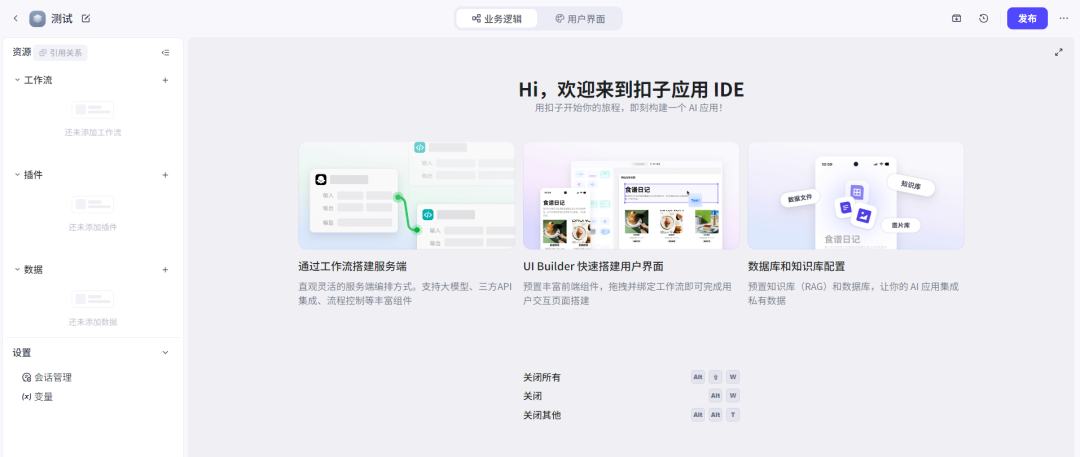
Task: Collapse the 插件 section
Action: pos(17,175)
